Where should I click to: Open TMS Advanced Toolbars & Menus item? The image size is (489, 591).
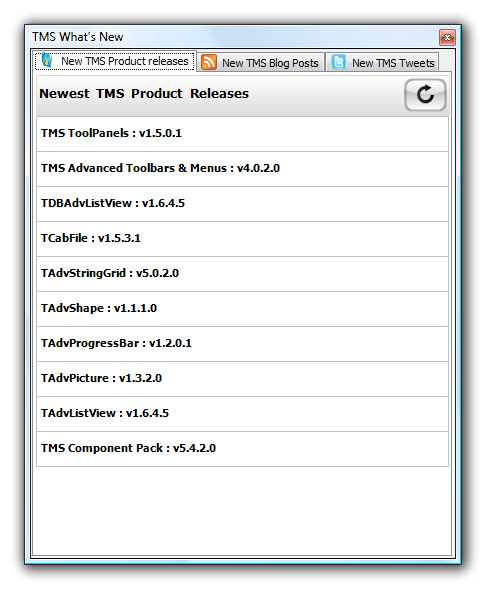(242, 169)
